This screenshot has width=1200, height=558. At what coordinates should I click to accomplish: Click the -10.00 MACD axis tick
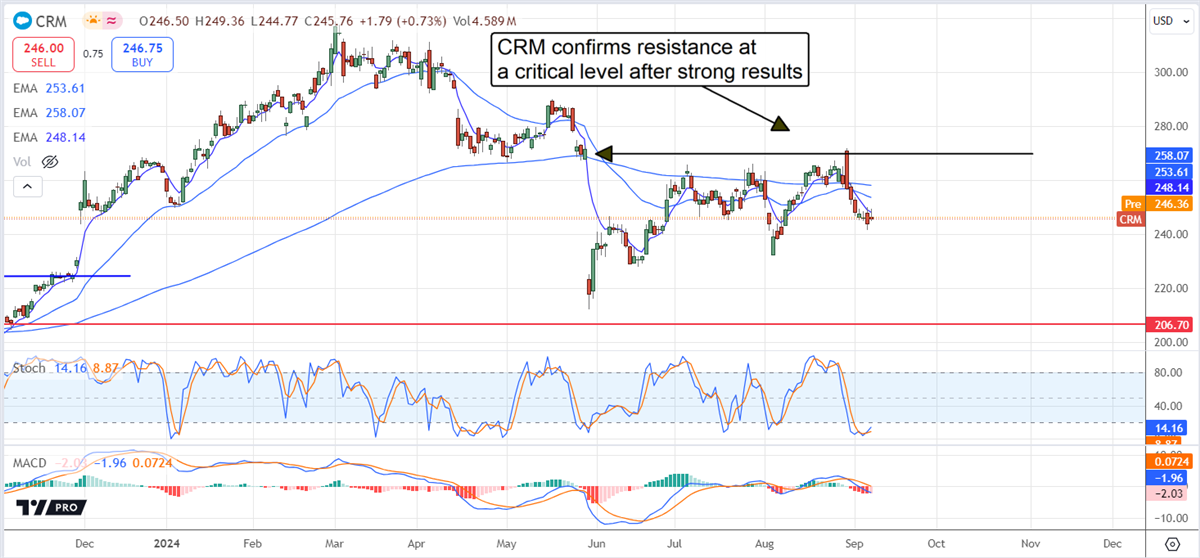(1171, 517)
